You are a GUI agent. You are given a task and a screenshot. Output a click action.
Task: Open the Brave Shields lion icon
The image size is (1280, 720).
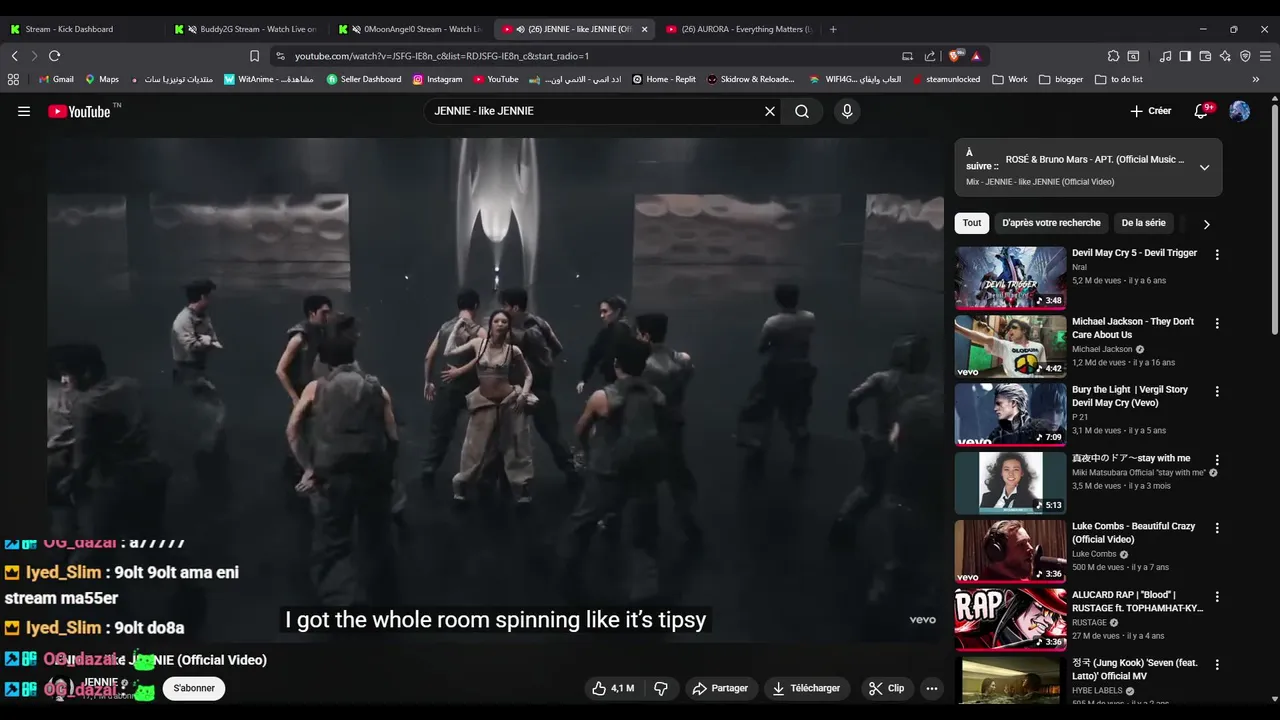[955, 56]
